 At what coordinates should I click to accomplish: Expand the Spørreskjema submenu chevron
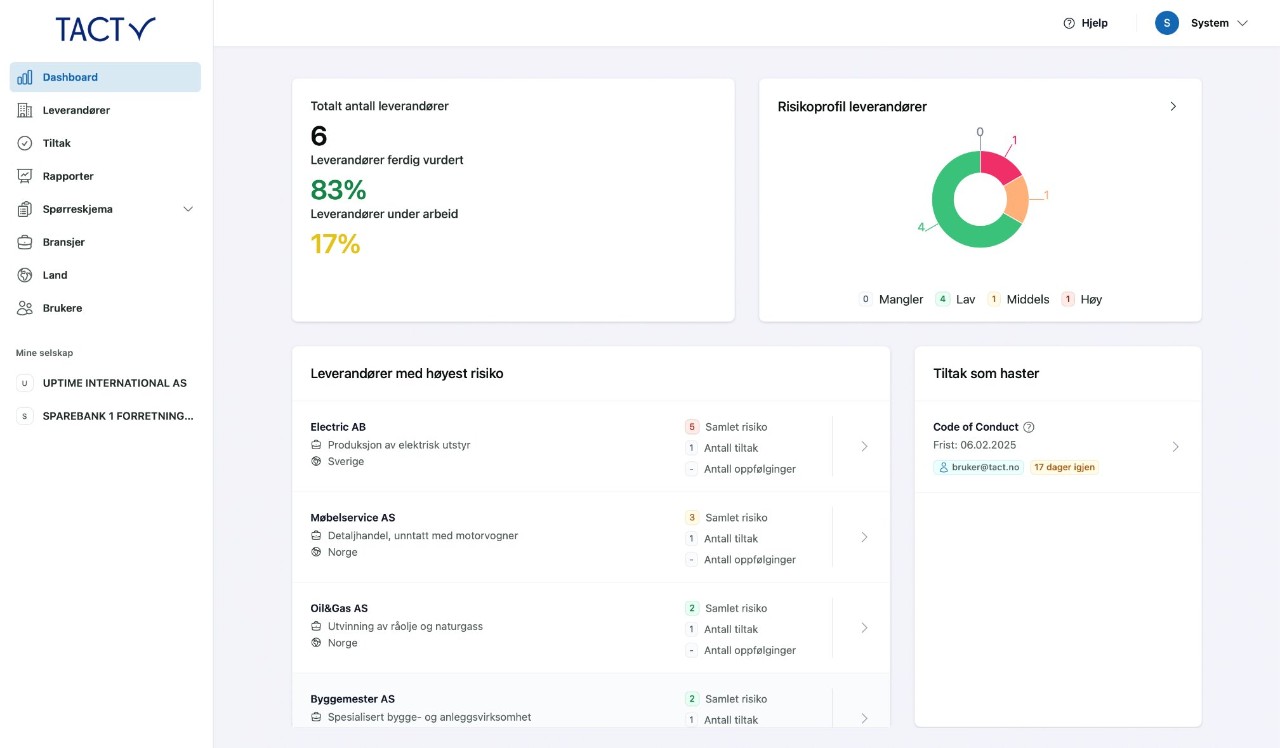(188, 209)
